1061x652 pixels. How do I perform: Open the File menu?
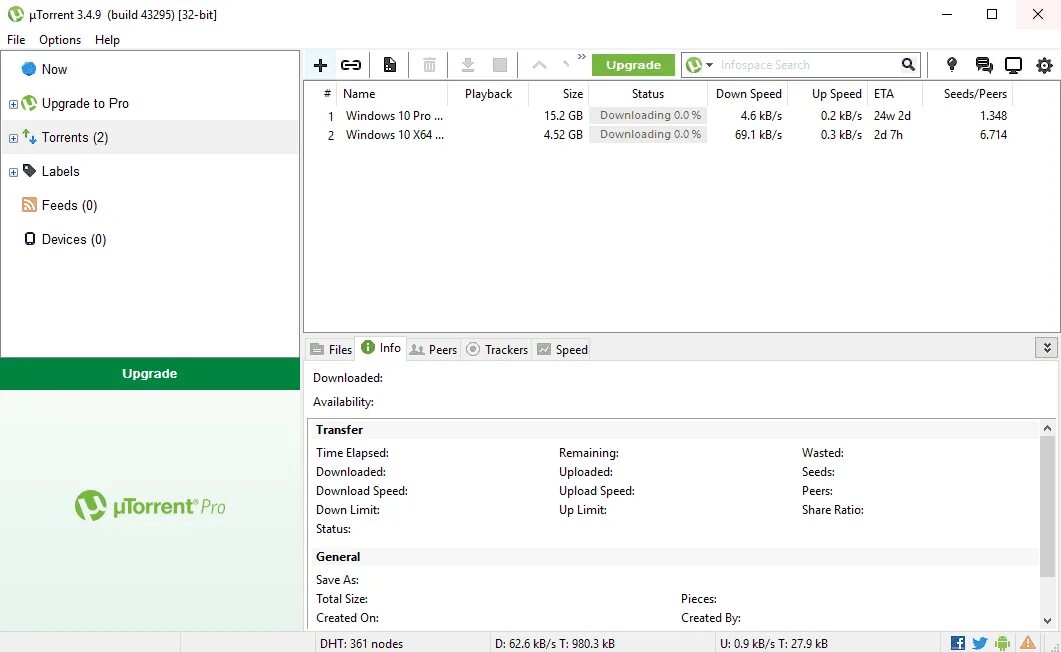point(16,40)
